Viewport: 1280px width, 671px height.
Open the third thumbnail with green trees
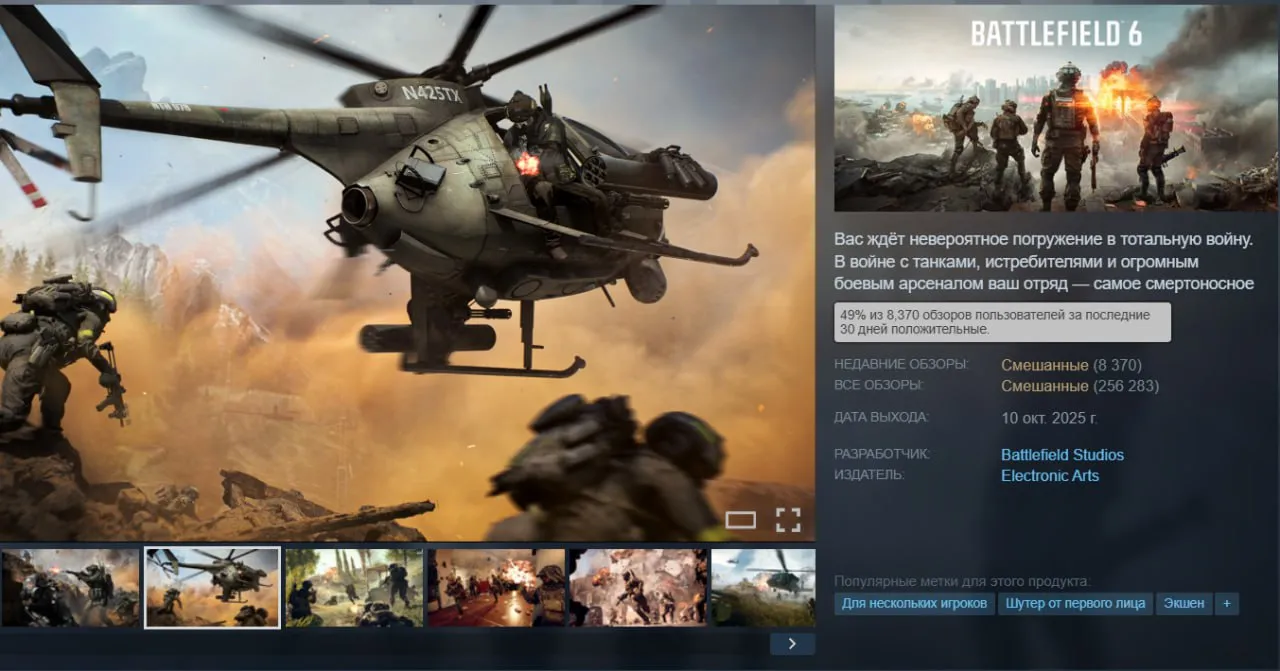(354, 588)
